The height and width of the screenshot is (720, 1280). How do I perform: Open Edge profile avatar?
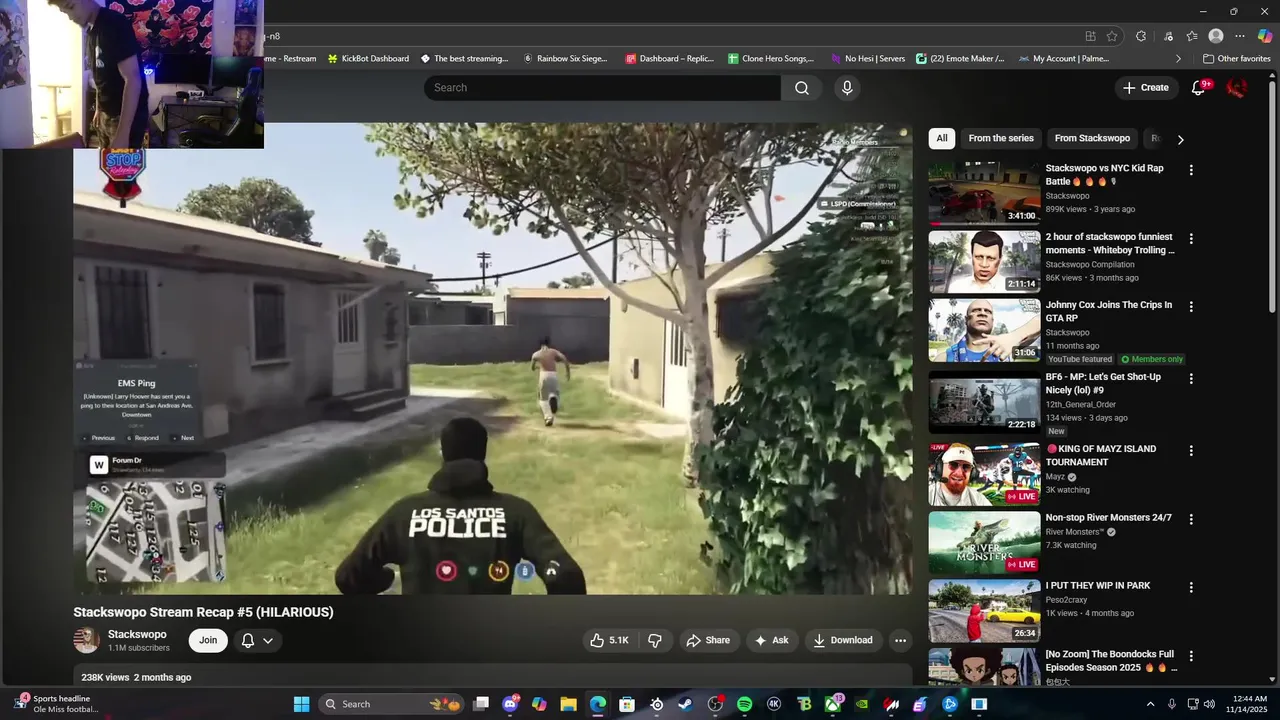1216,36
